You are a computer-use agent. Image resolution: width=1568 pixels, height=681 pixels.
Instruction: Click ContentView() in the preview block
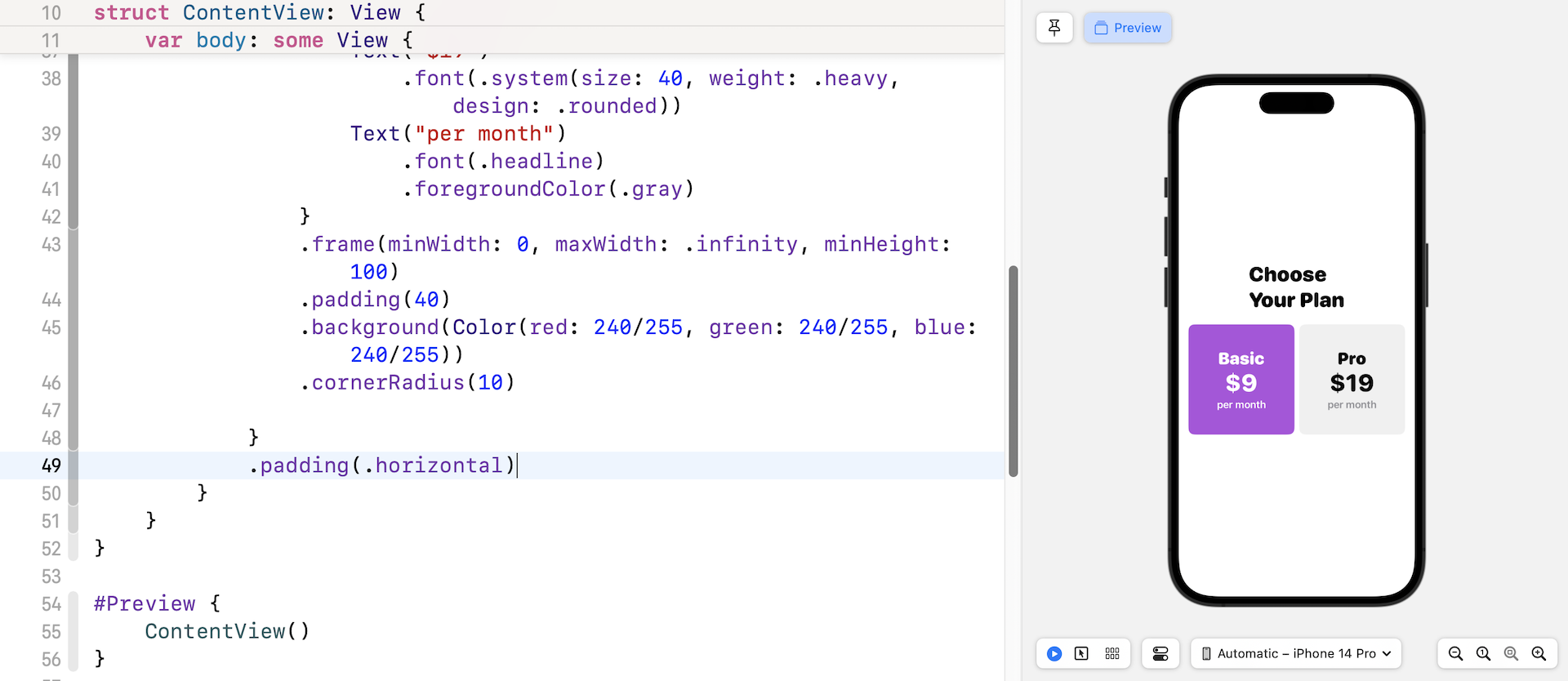click(227, 631)
